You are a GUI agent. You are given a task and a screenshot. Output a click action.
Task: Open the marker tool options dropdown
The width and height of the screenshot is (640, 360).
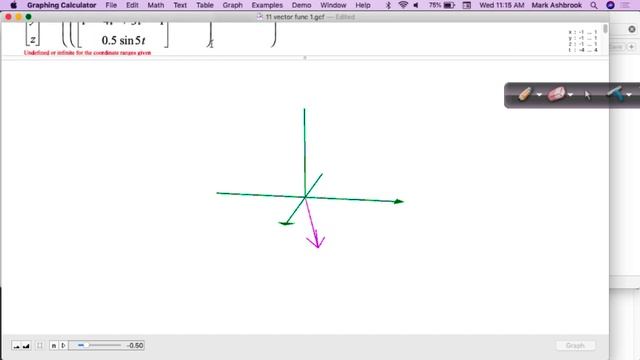click(x=629, y=95)
